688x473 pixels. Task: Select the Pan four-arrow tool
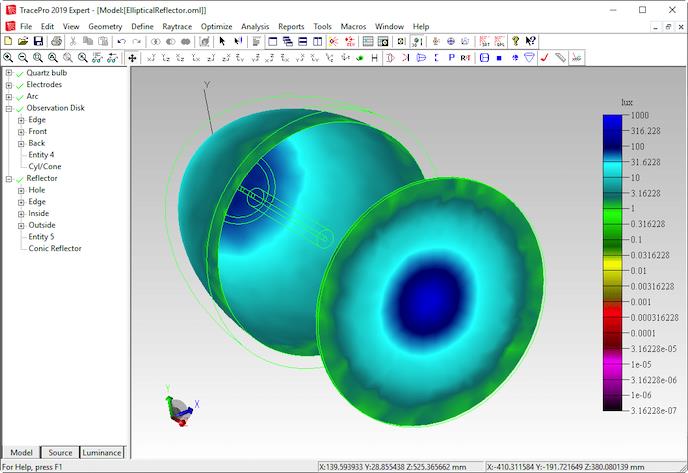point(132,58)
